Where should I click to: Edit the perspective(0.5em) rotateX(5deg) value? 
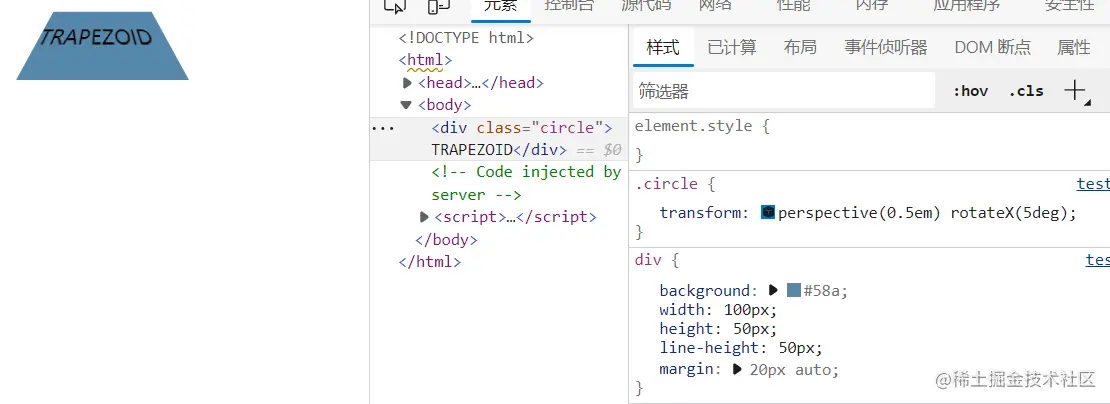pos(924,213)
